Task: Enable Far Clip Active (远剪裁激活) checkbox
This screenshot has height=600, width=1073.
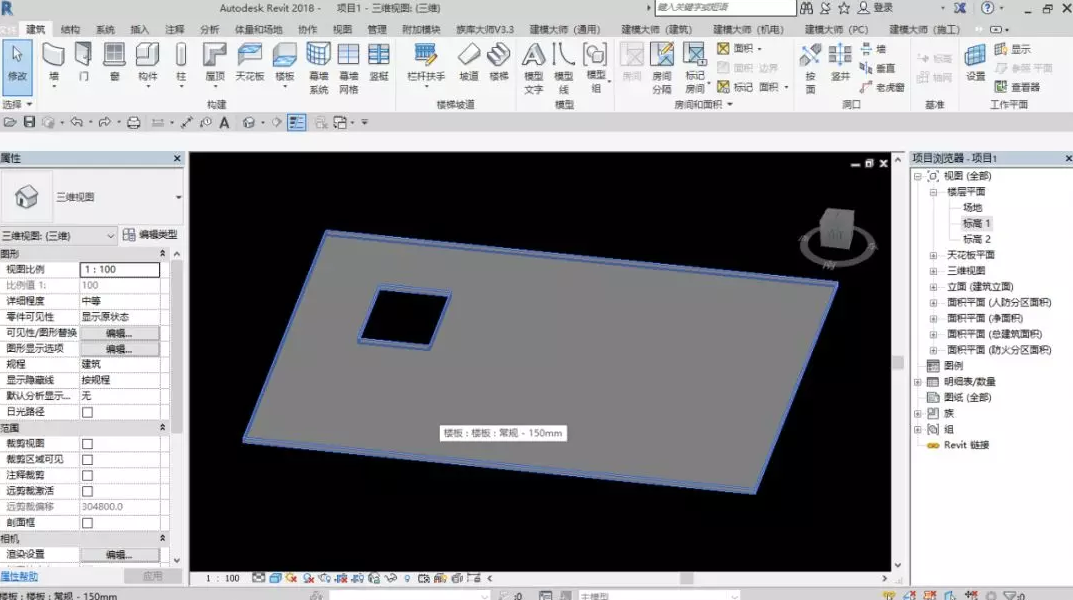Action: click(87, 491)
